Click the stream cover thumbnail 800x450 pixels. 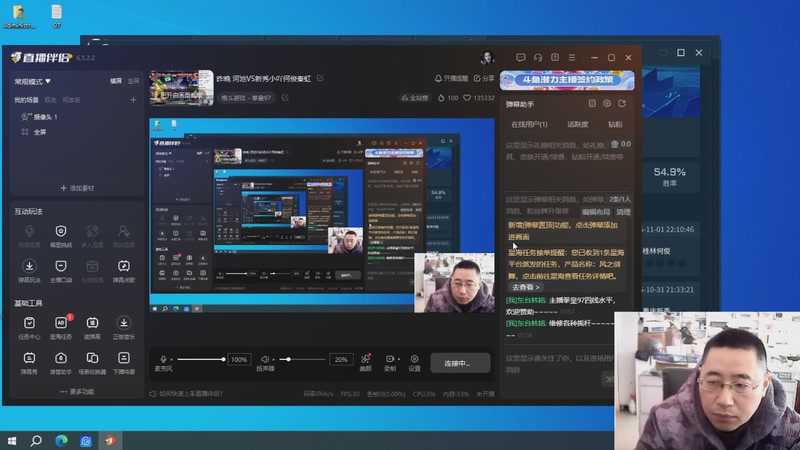point(181,88)
